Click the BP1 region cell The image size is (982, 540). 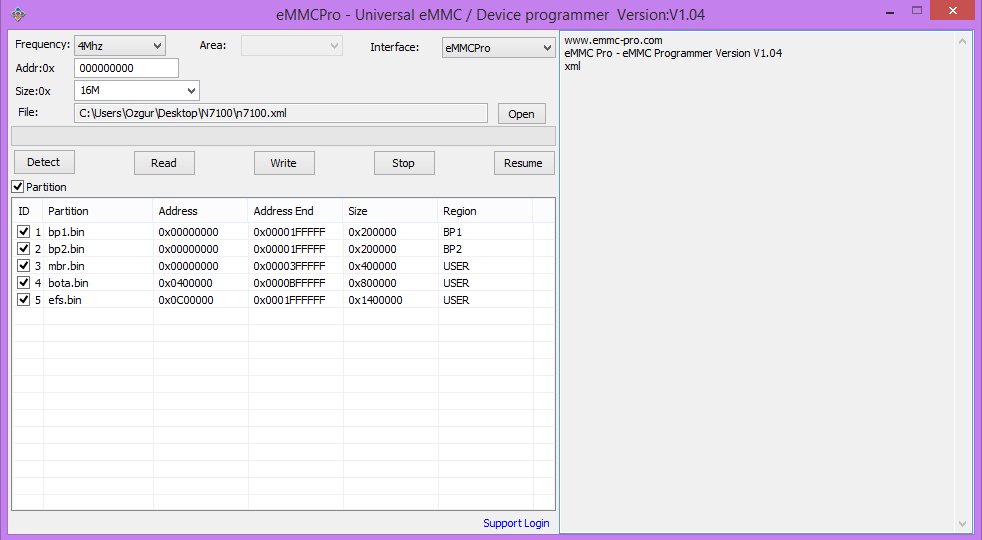click(x=453, y=232)
